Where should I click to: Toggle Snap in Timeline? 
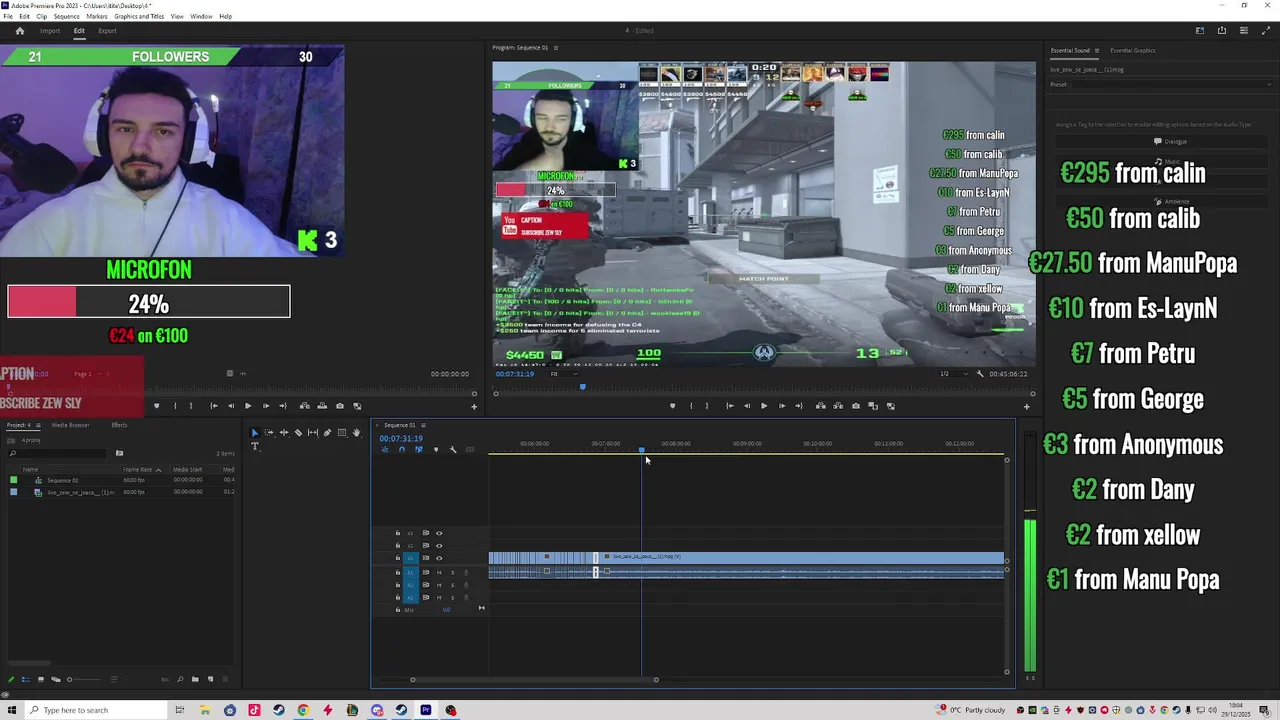coord(402,450)
